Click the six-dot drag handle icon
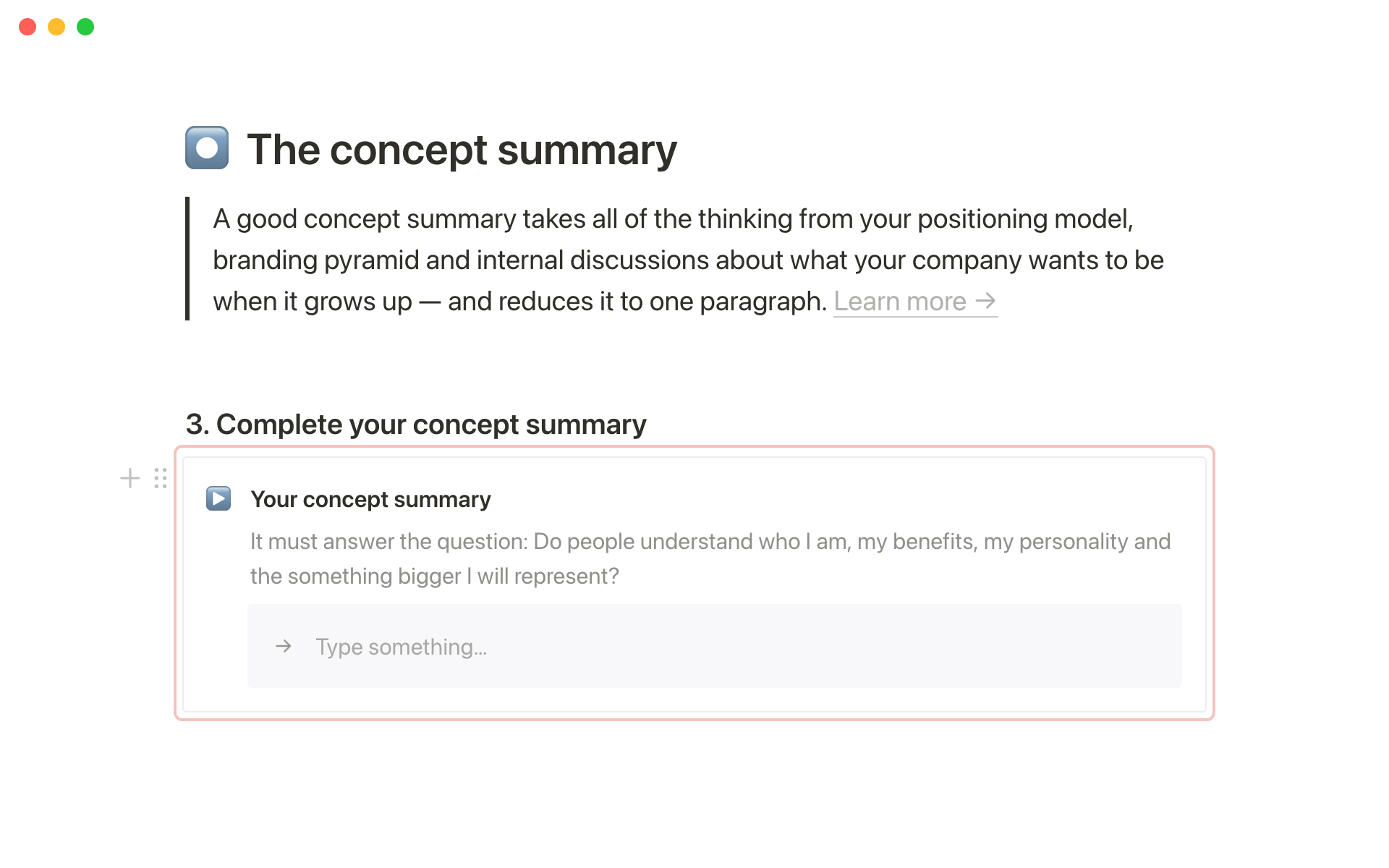Viewport: 1389px width, 868px height. point(161,478)
